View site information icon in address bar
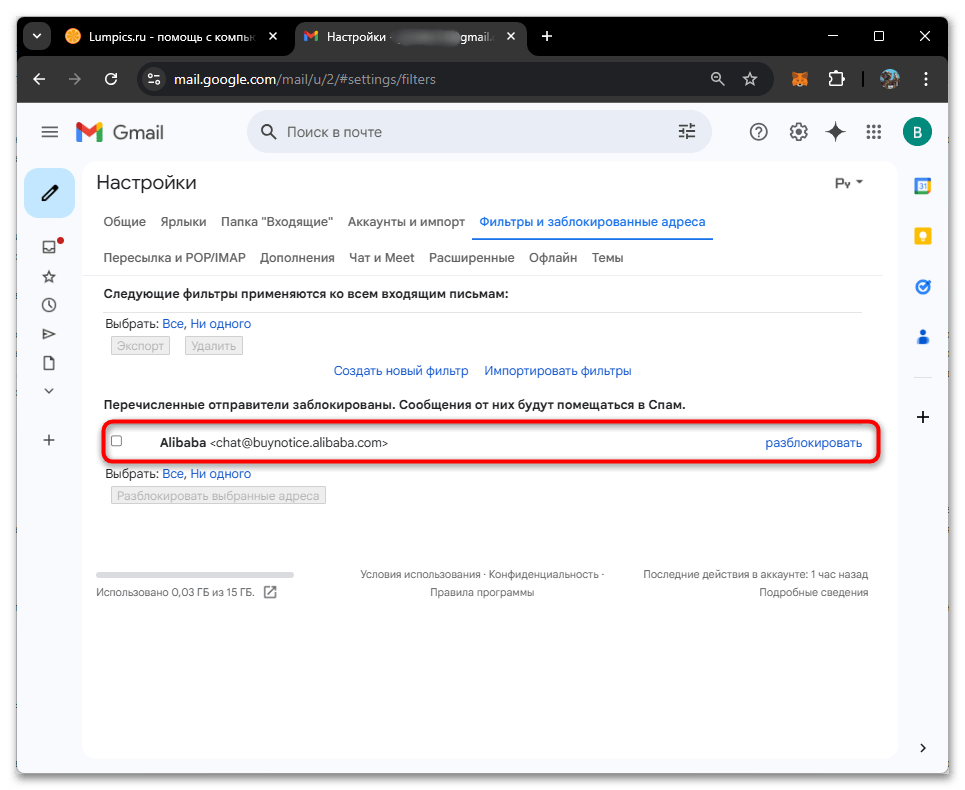This screenshot has width=965, height=790. click(154, 79)
